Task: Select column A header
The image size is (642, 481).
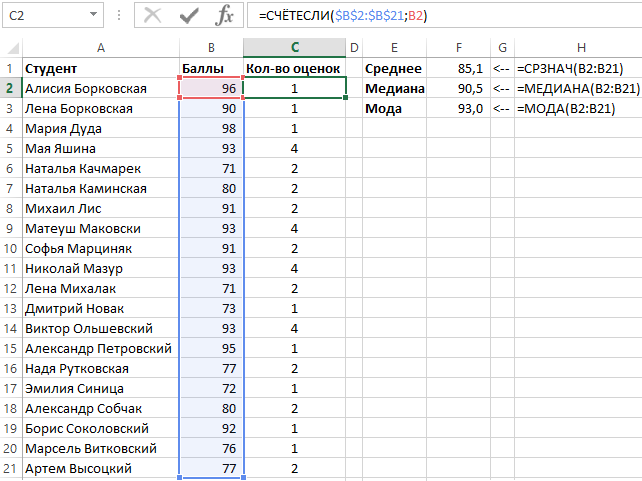Action: point(100,48)
